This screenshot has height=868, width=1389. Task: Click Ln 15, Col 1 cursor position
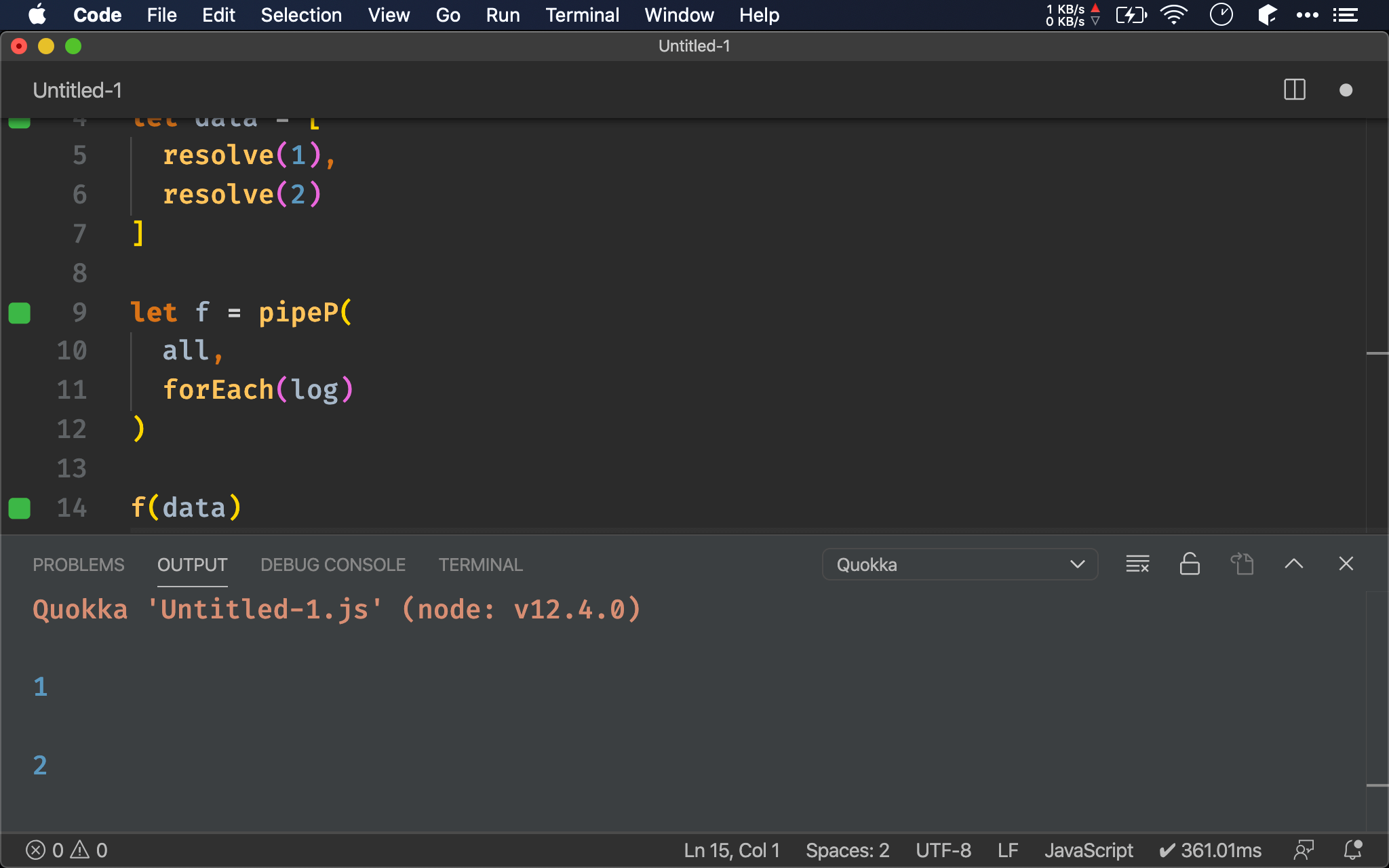click(732, 850)
